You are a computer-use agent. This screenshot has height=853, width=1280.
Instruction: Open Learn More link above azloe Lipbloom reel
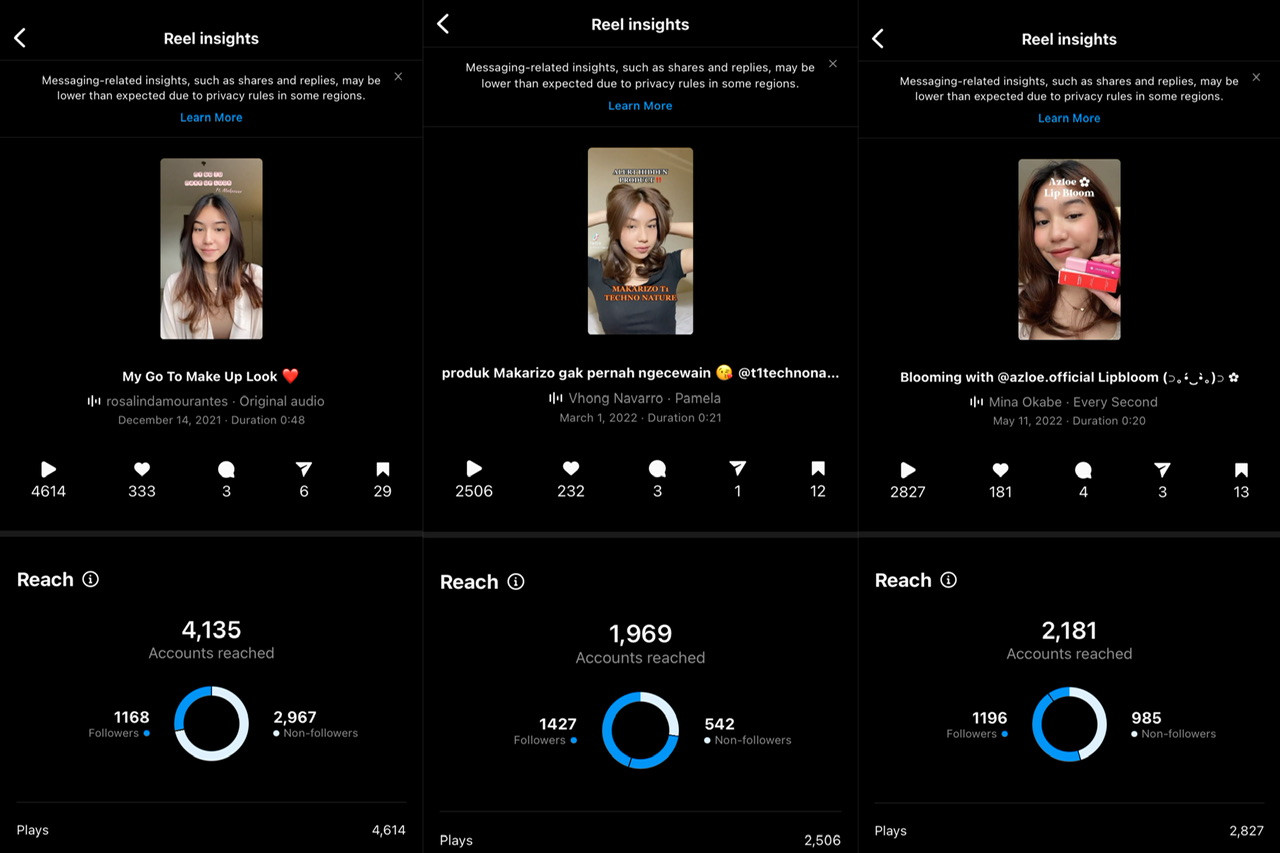tap(1069, 118)
